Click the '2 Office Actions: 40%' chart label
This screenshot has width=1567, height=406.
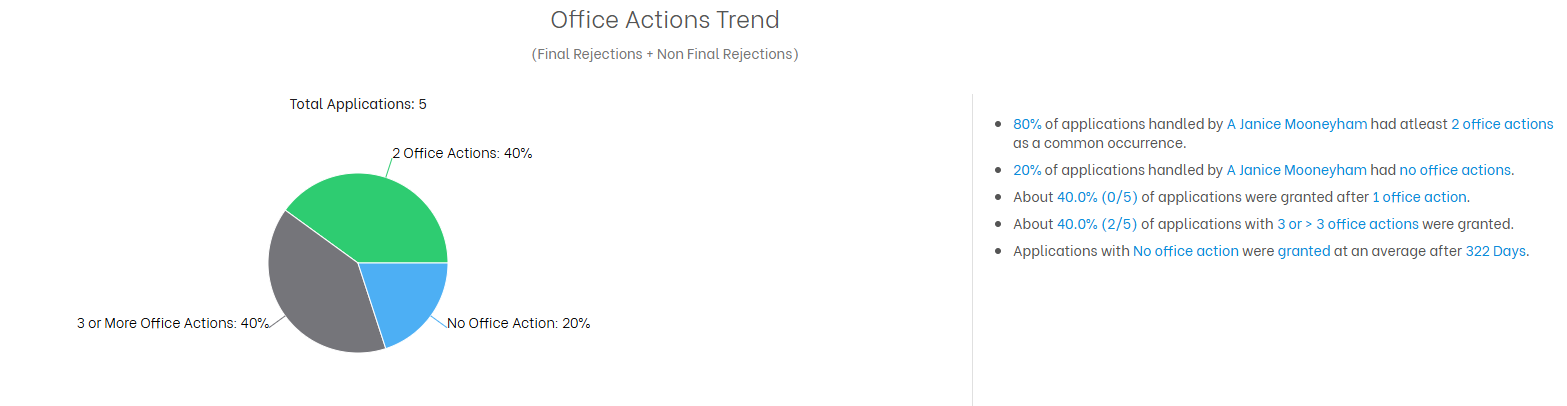[x=462, y=154]
